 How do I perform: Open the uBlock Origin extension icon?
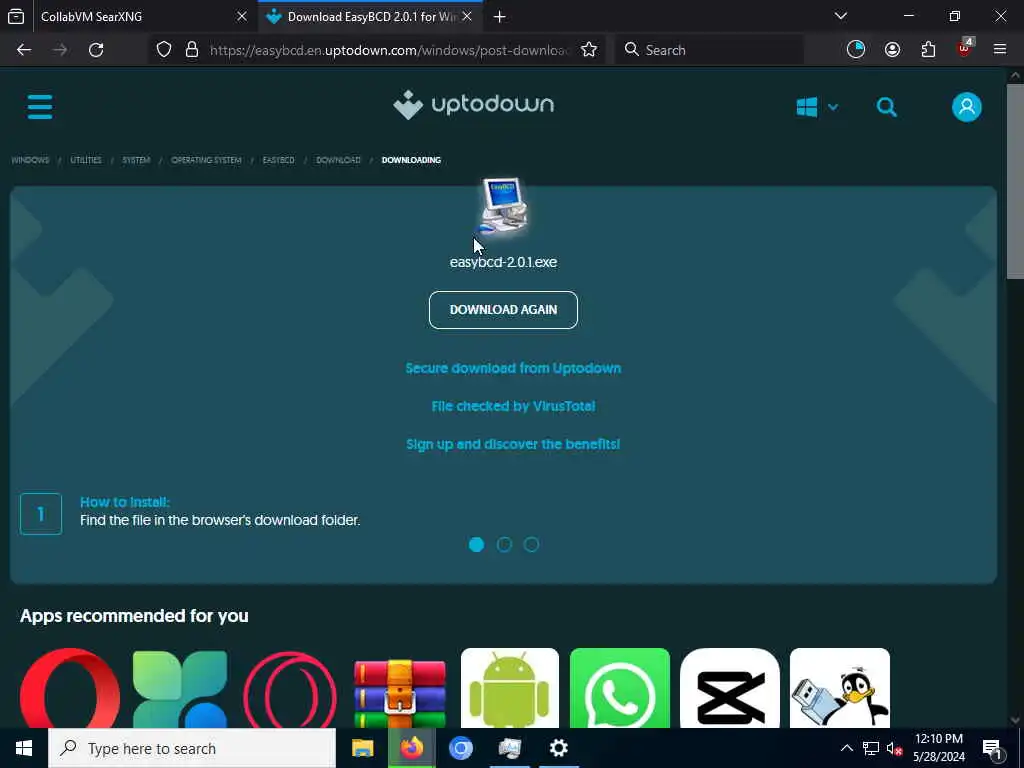(965, 48)
